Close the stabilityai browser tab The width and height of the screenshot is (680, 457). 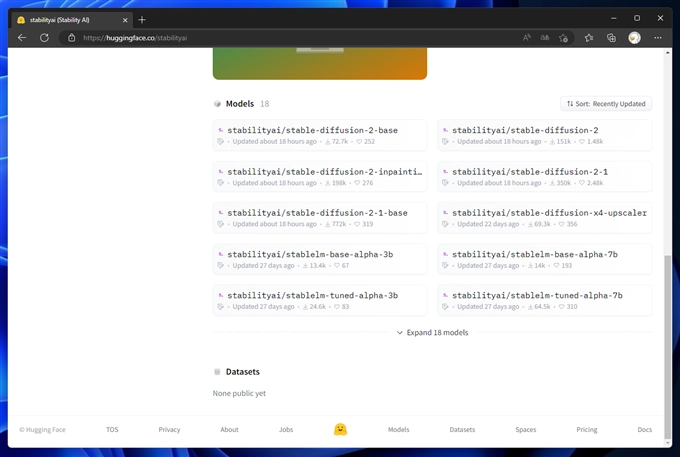point(125,20)
